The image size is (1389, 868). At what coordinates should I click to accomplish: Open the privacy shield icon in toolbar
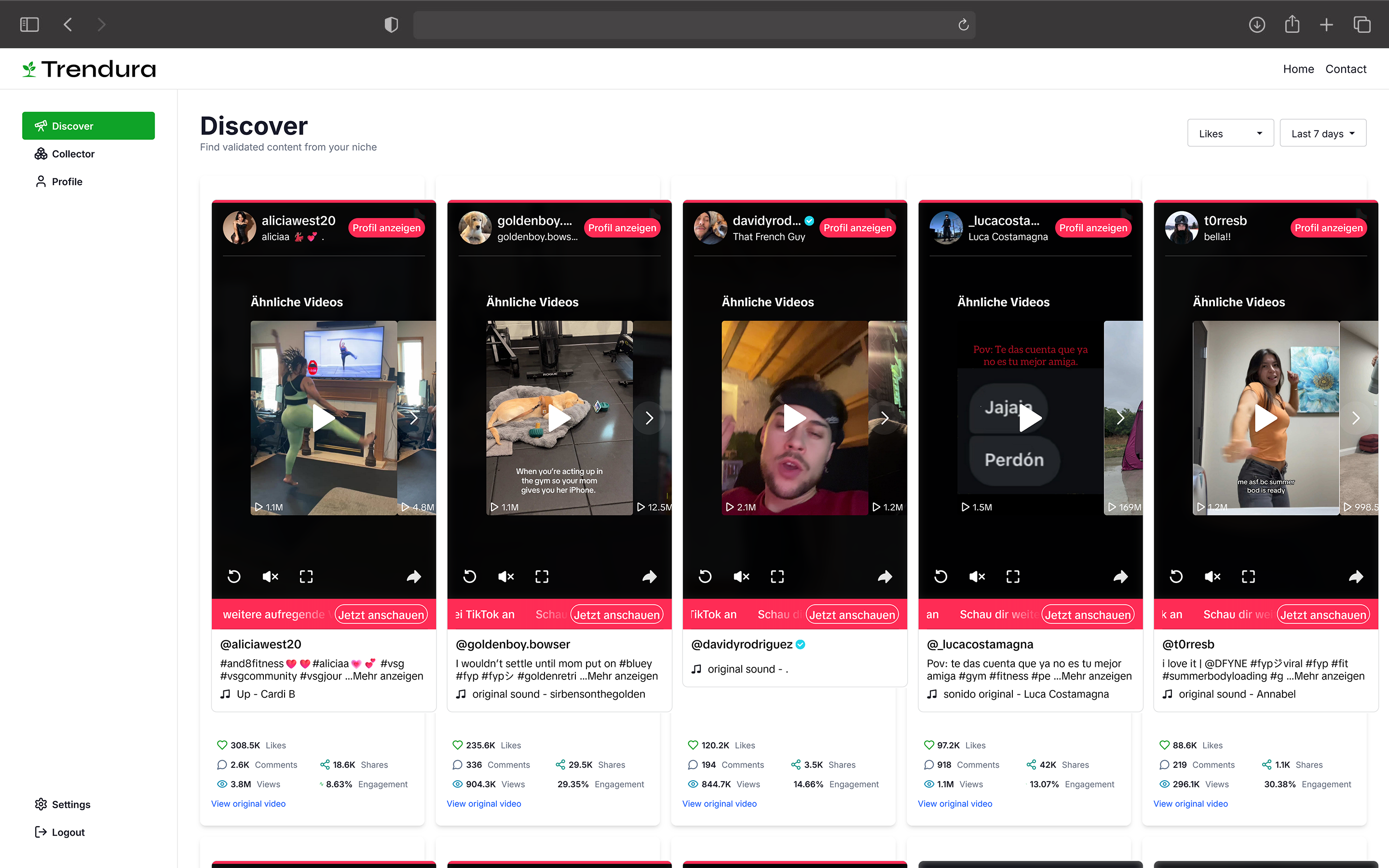click(391, 25)
